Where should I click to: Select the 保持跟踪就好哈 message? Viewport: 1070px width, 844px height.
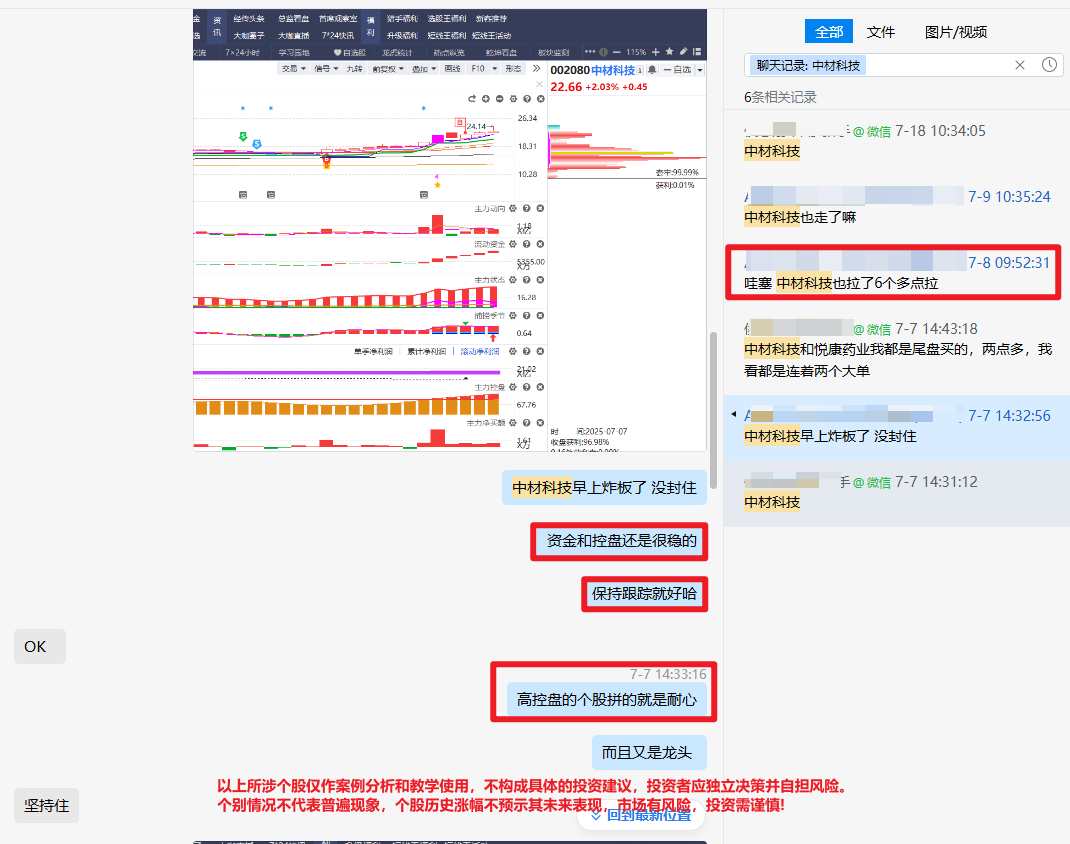[645, 594]
